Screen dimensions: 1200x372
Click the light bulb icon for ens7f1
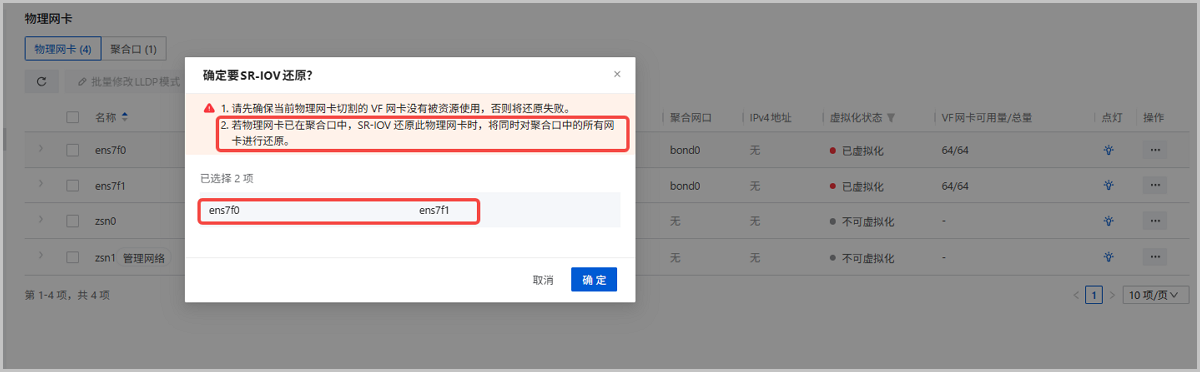tap(1108, 185)
